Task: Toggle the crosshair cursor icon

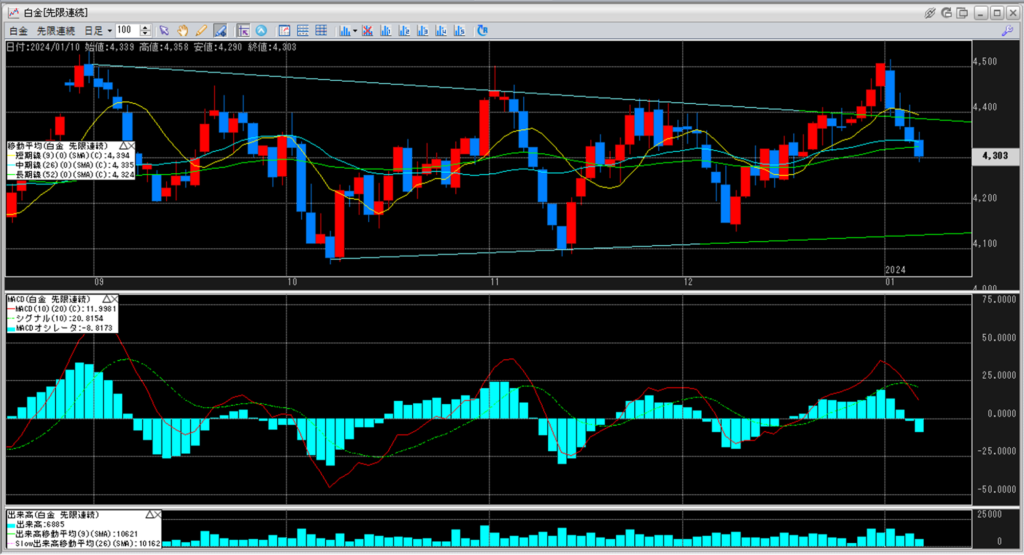Action: [x=243, y=31]
